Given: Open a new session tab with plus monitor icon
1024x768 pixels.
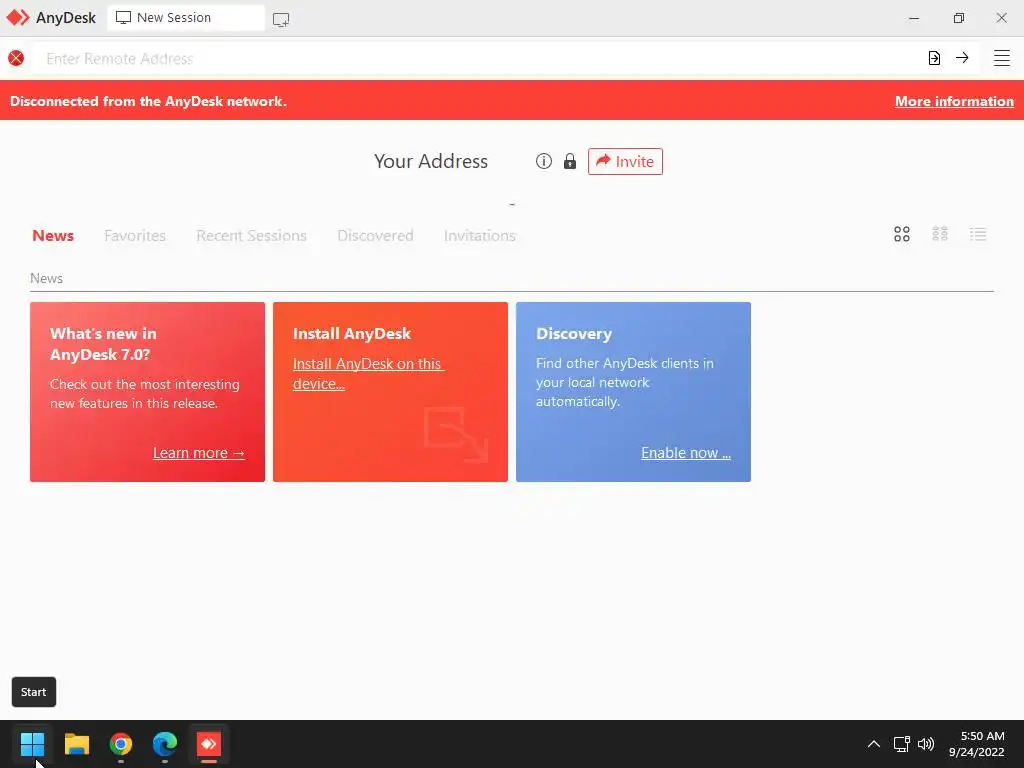Looking at the screenshot, I should pos(281,19).
